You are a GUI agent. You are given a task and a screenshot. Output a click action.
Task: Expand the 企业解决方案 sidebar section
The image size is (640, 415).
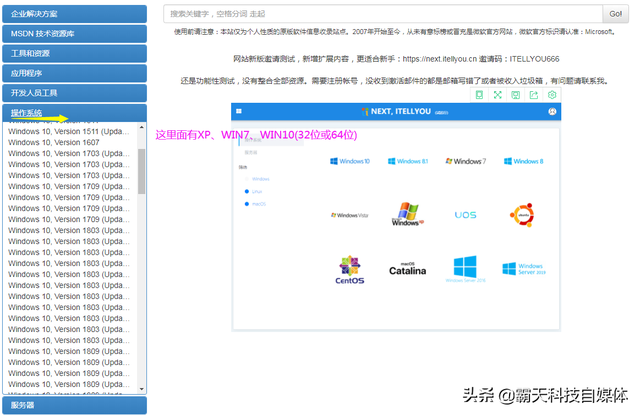coord(74,14)
